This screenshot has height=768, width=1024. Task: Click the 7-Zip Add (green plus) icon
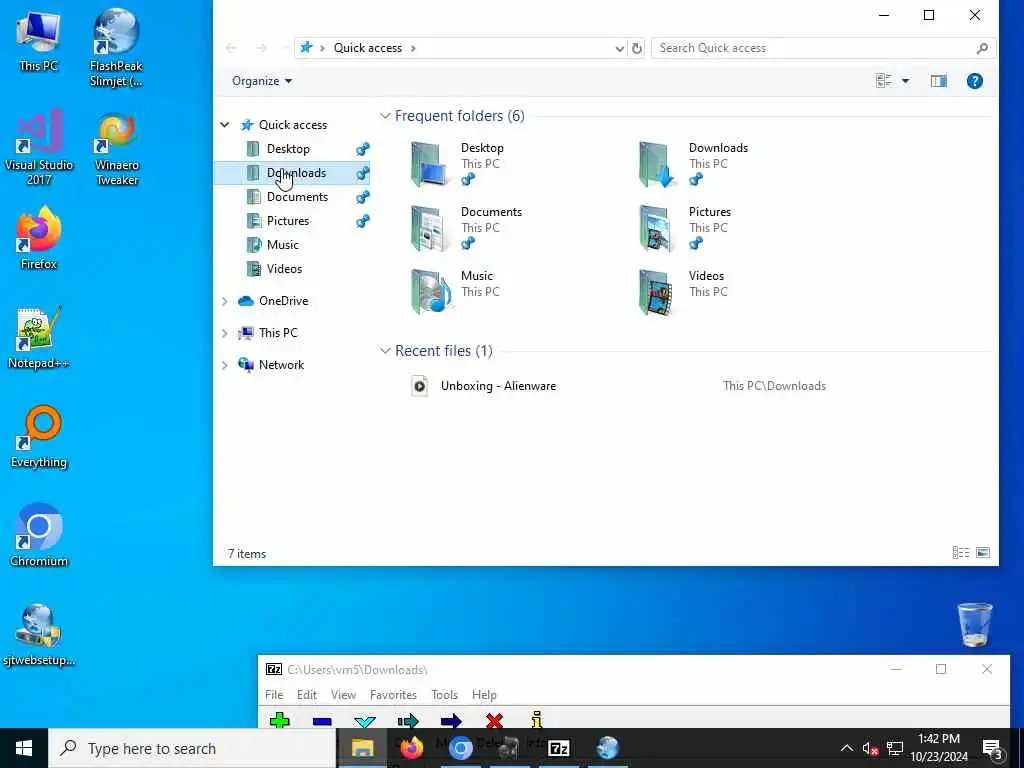(x=280, y=720)
